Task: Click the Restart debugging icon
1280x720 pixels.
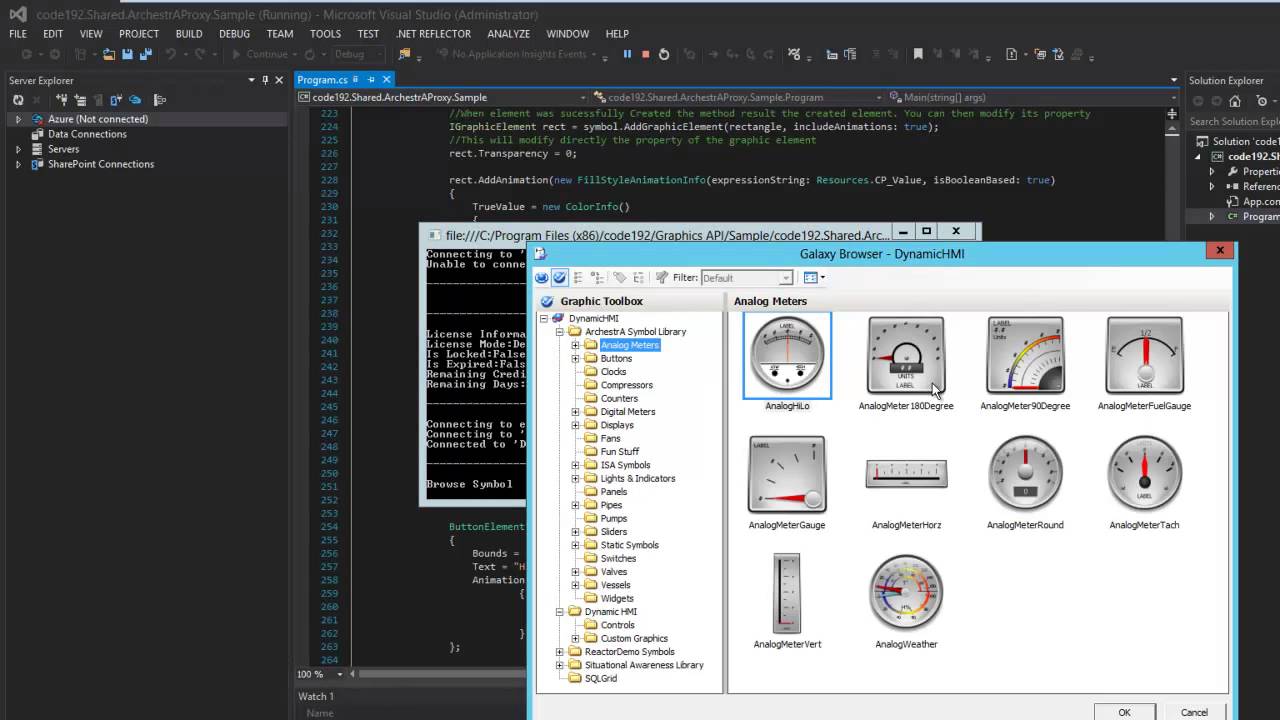Action: 664,54
